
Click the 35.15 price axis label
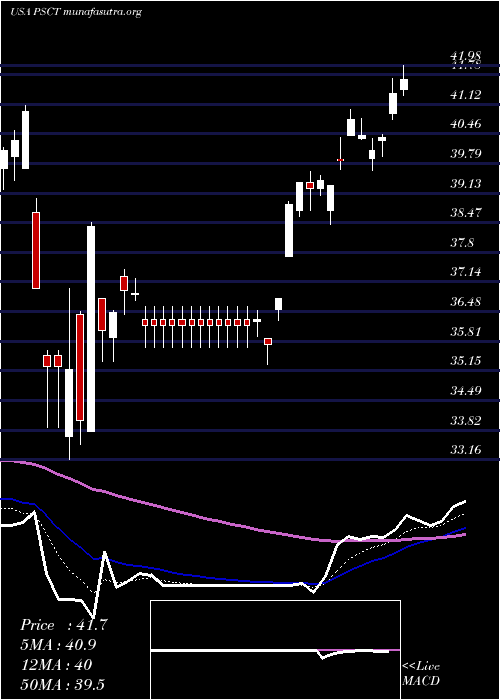(466, 361)
